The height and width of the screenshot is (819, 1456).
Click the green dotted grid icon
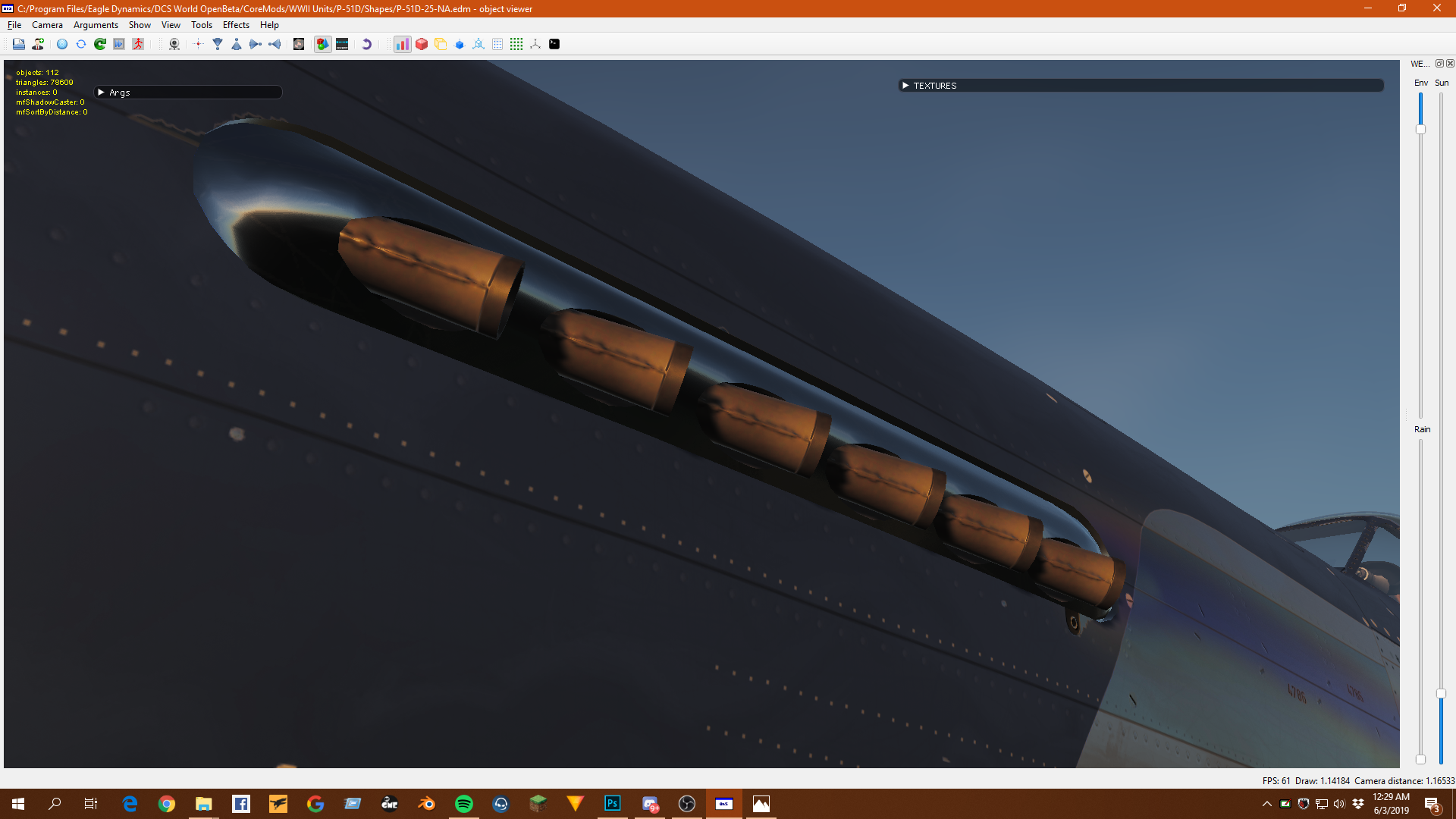coord(516,44)
